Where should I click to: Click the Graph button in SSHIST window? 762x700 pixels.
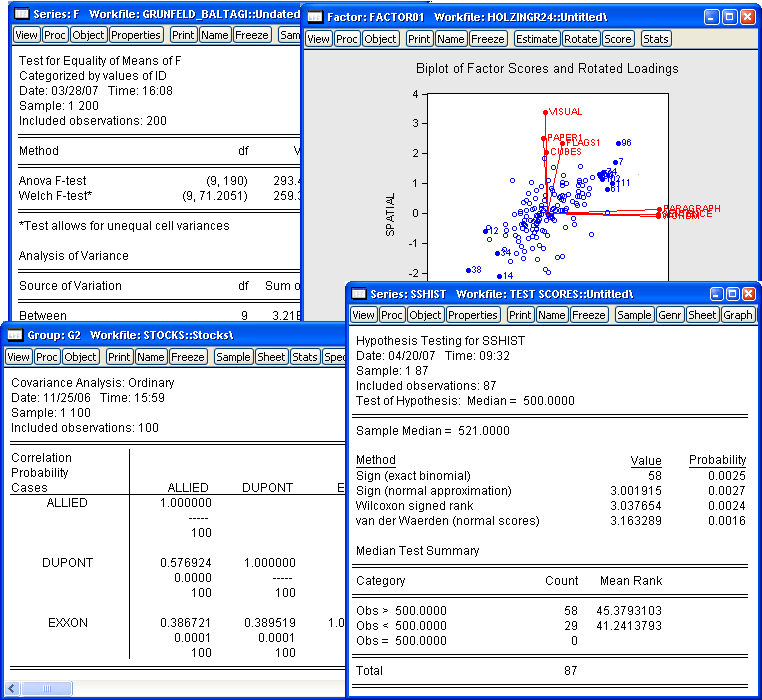(737, 315)
